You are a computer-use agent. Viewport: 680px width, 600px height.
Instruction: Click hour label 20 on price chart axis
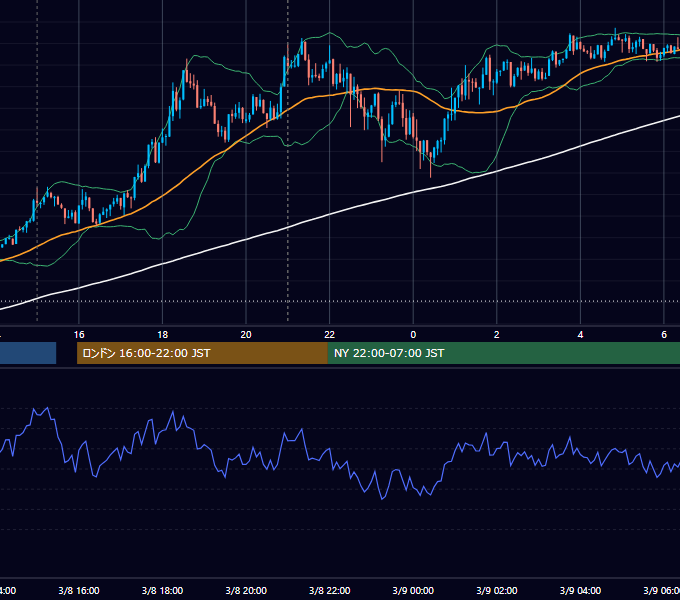pyautogui.click(x=246, y=335)
